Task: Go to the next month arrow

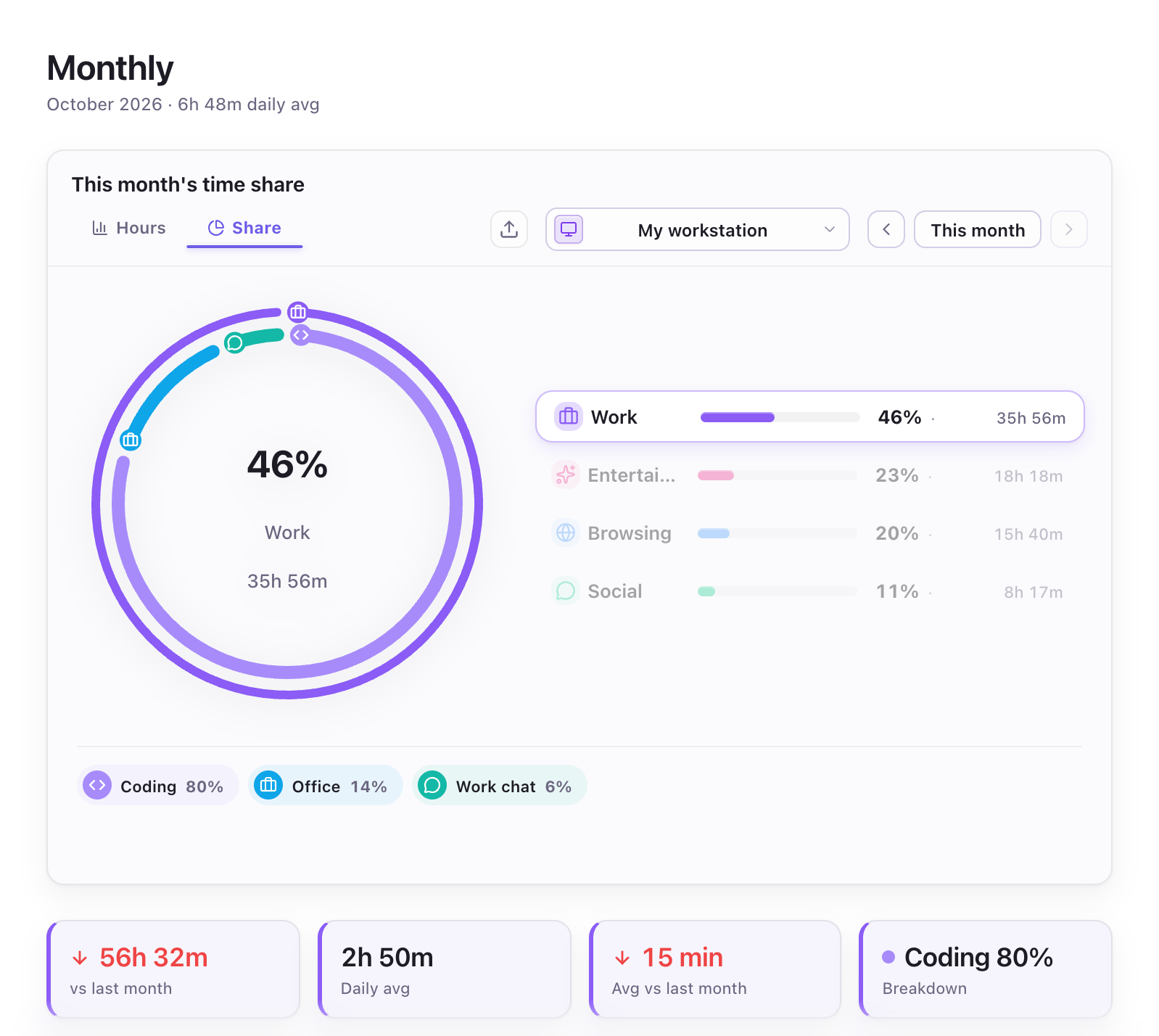Action: tap(1068, 229)
